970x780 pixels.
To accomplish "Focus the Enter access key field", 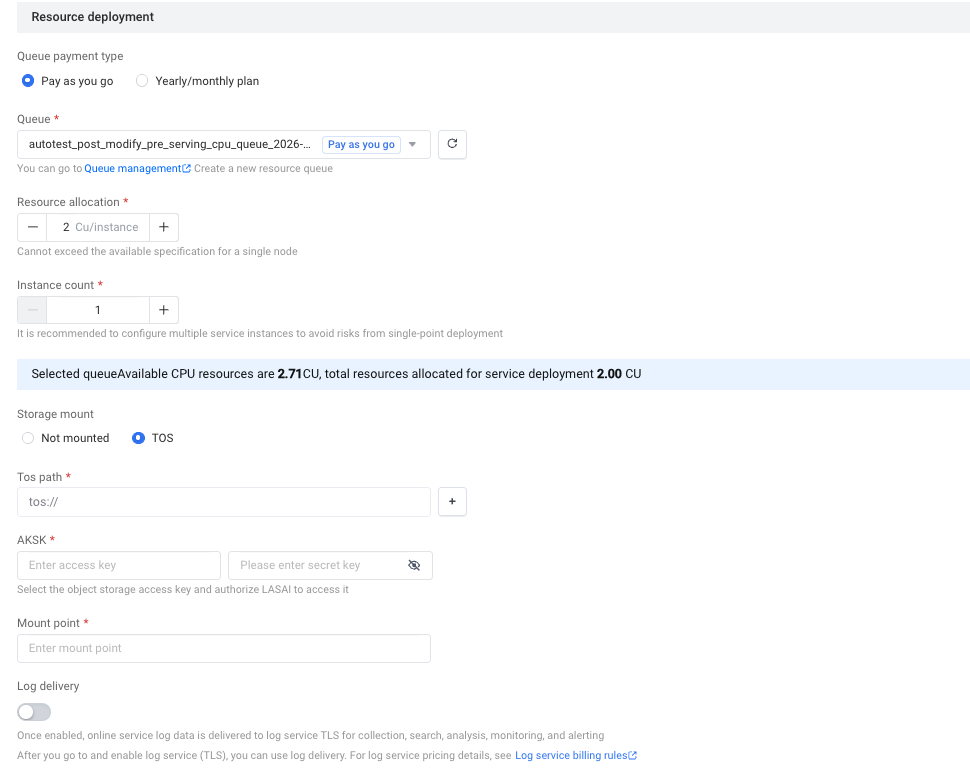I will pyautogui.click(x=119, y=565).
